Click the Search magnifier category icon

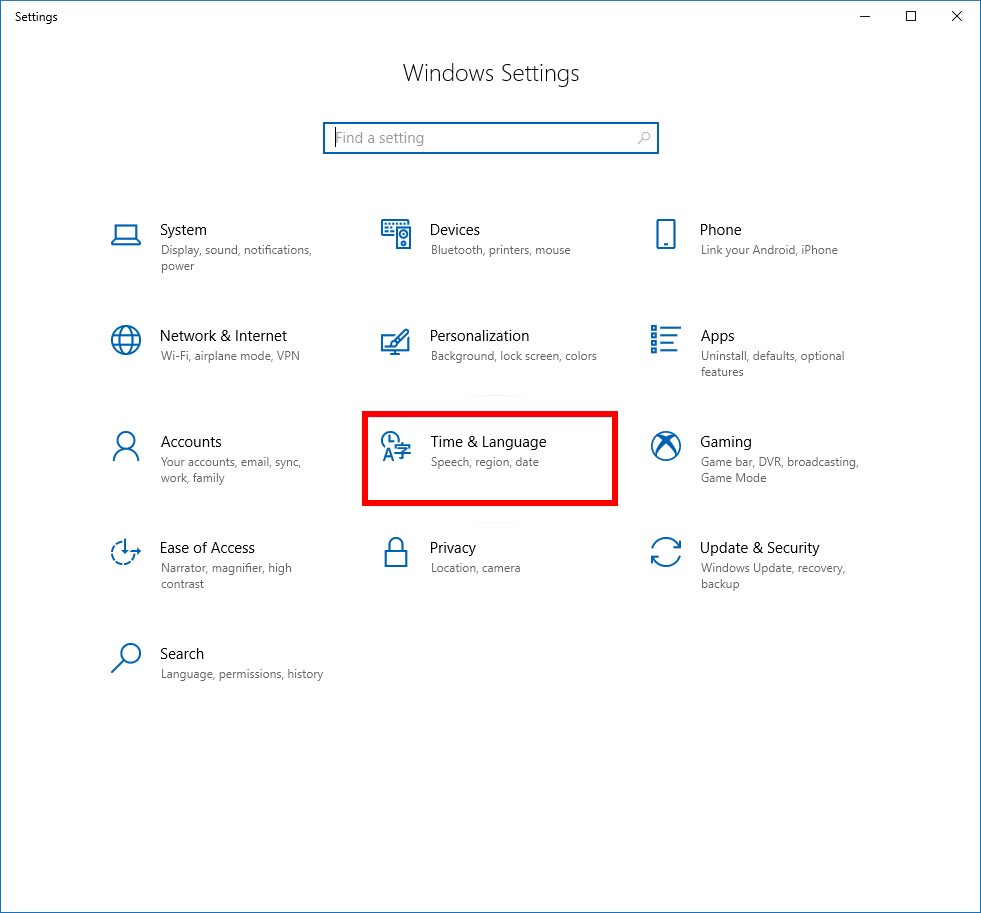click(x=126, y=658)
